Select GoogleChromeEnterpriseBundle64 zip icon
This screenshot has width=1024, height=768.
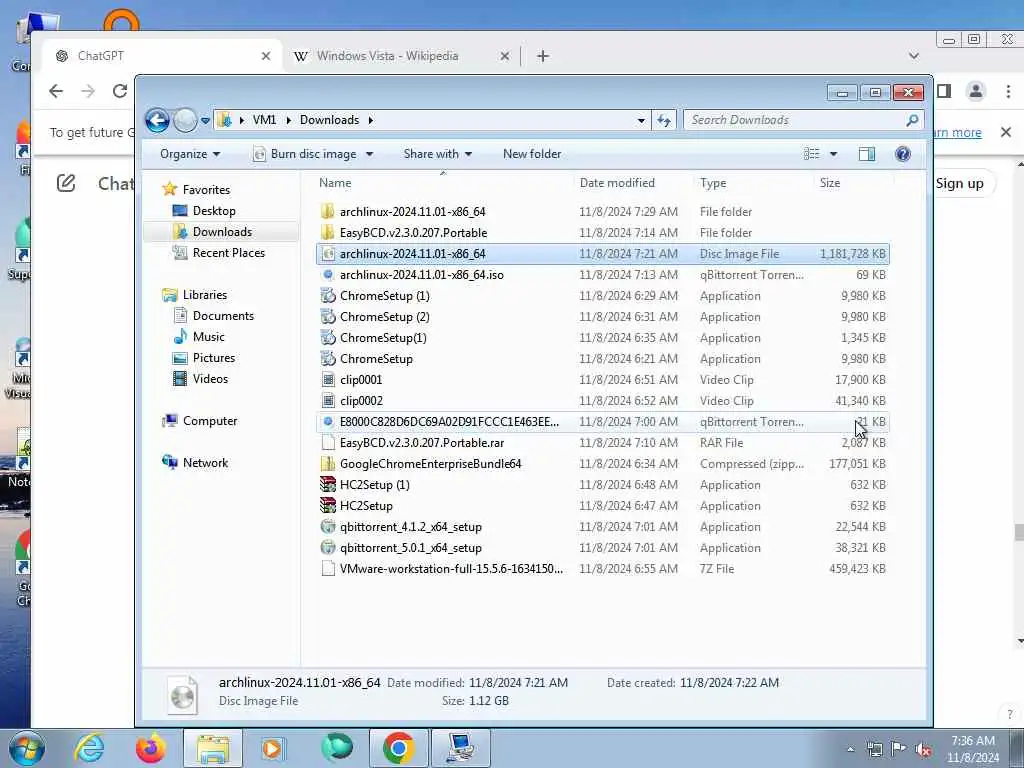328,464
